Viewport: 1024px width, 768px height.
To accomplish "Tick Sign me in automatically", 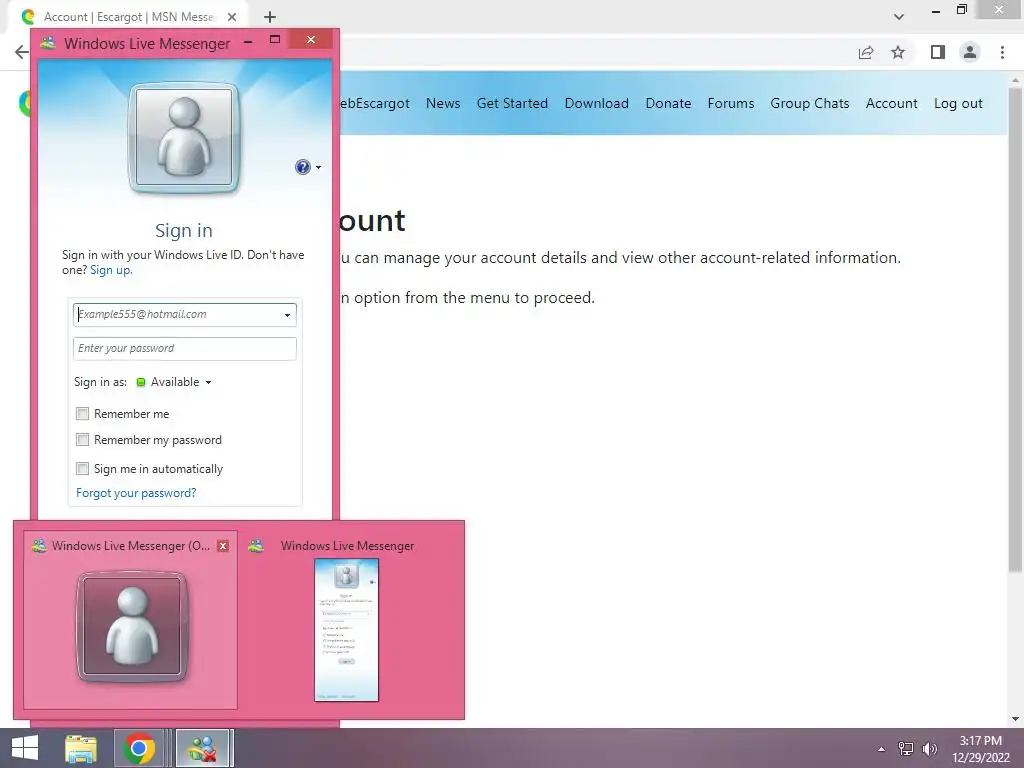I will click(82, 468).
